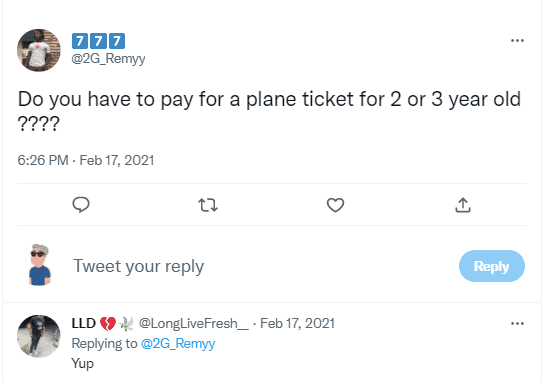Retweet the plane ticket tweet
This screenshot has height=383, width=550.
(x=208, y=205)
